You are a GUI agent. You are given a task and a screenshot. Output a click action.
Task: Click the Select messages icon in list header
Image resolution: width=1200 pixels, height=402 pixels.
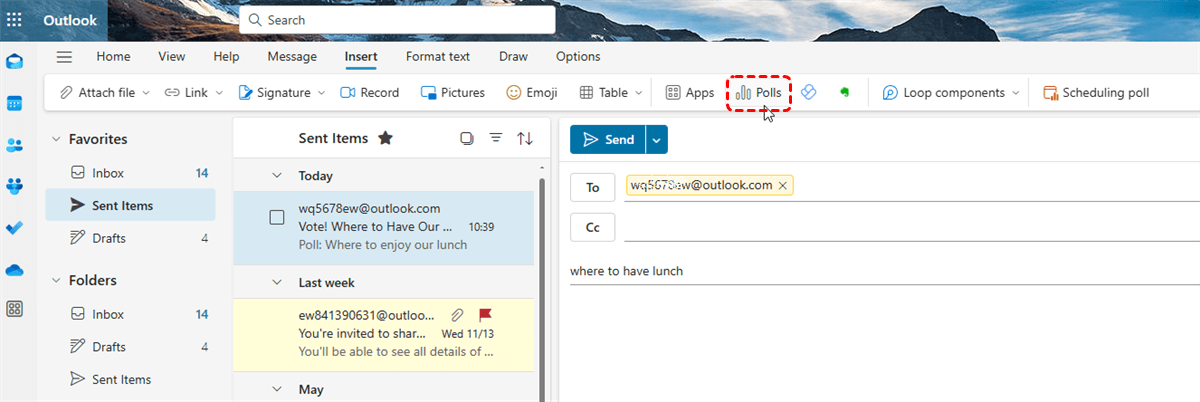[x=466, y=138]
